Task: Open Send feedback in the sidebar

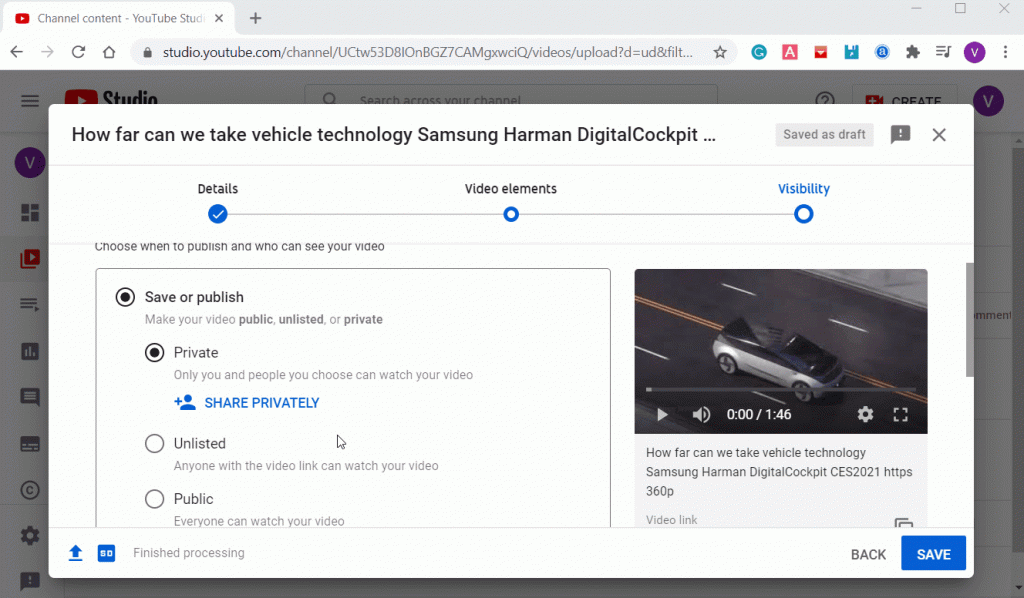Action: 30,580
